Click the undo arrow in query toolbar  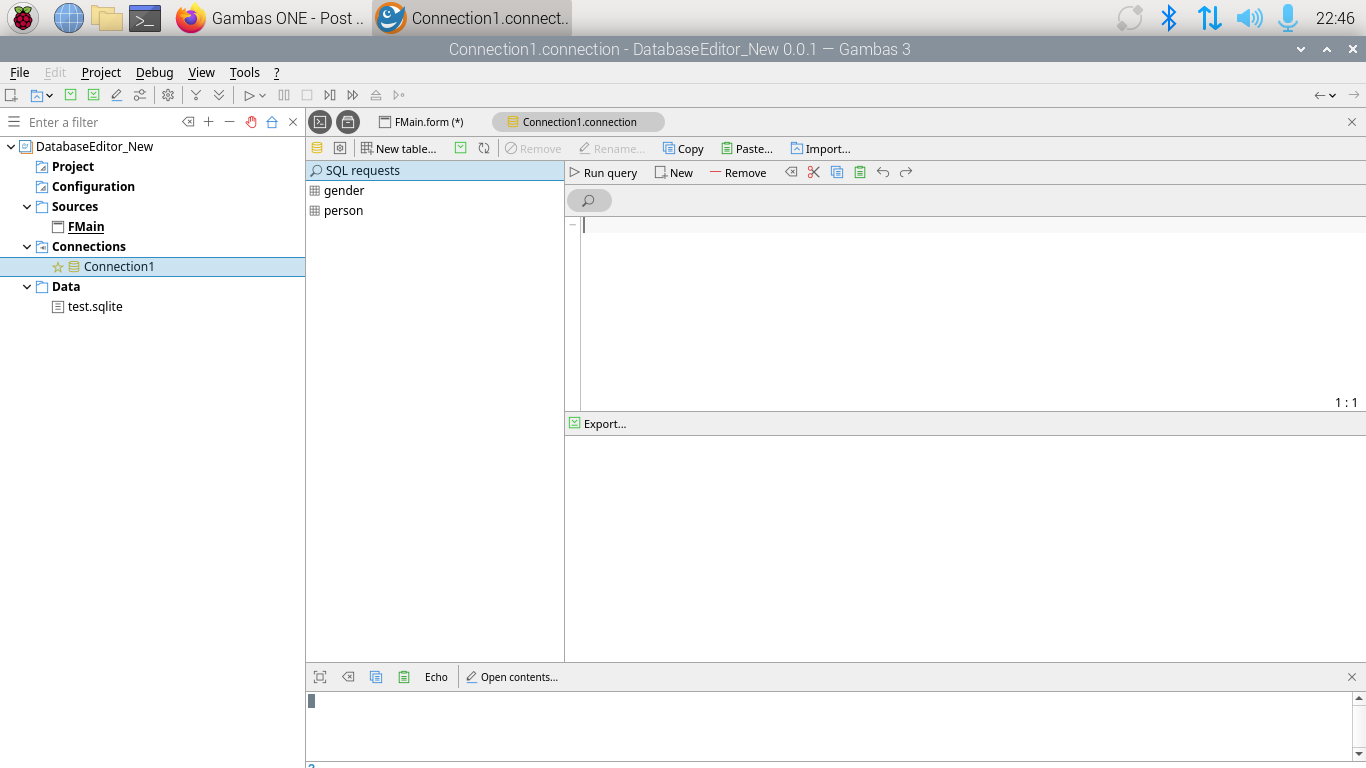pos(883,172)
